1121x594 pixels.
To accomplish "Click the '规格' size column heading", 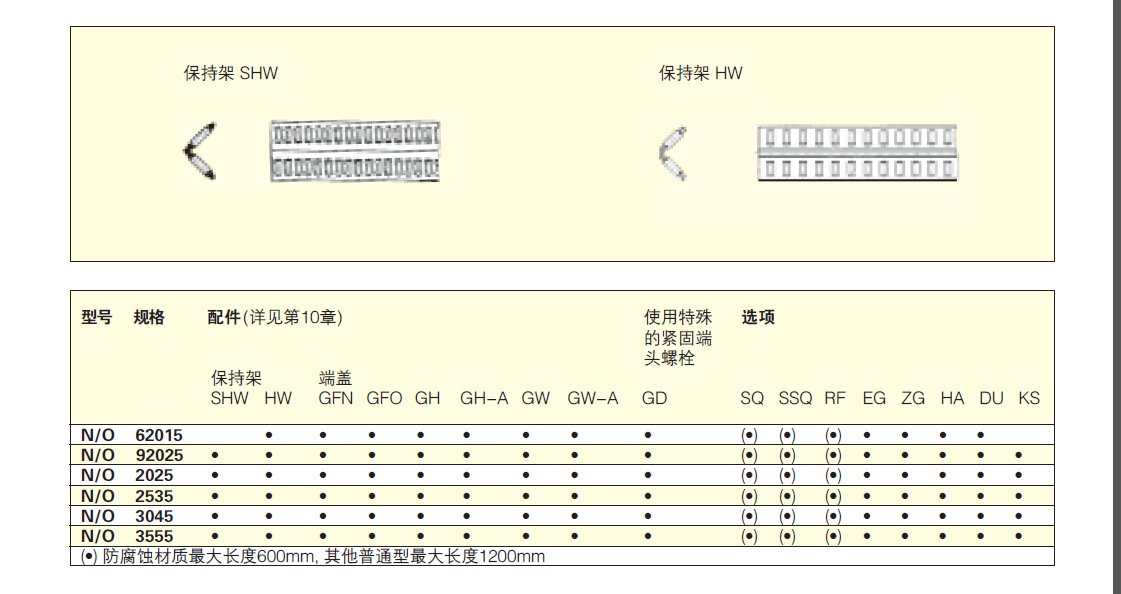I will tap(149, 318).
